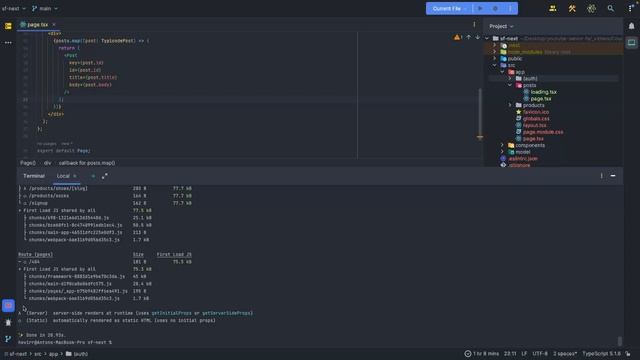This screenshot has width=640, height=360.
Task: Close the page.tsx editor tab
Action: point(54,24)
